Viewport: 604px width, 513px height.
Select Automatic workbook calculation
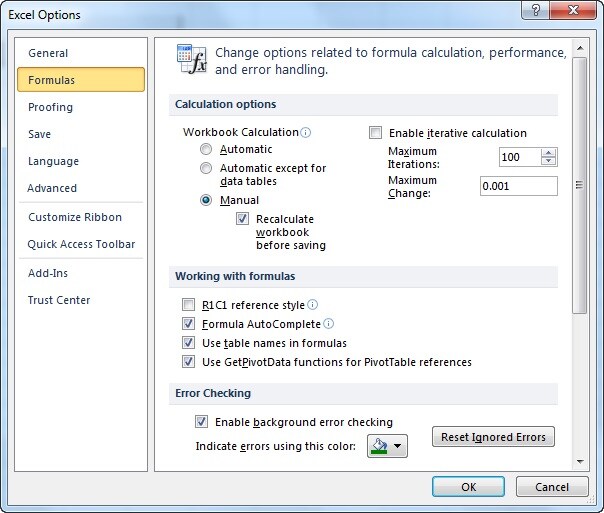(x=206, y=150)
